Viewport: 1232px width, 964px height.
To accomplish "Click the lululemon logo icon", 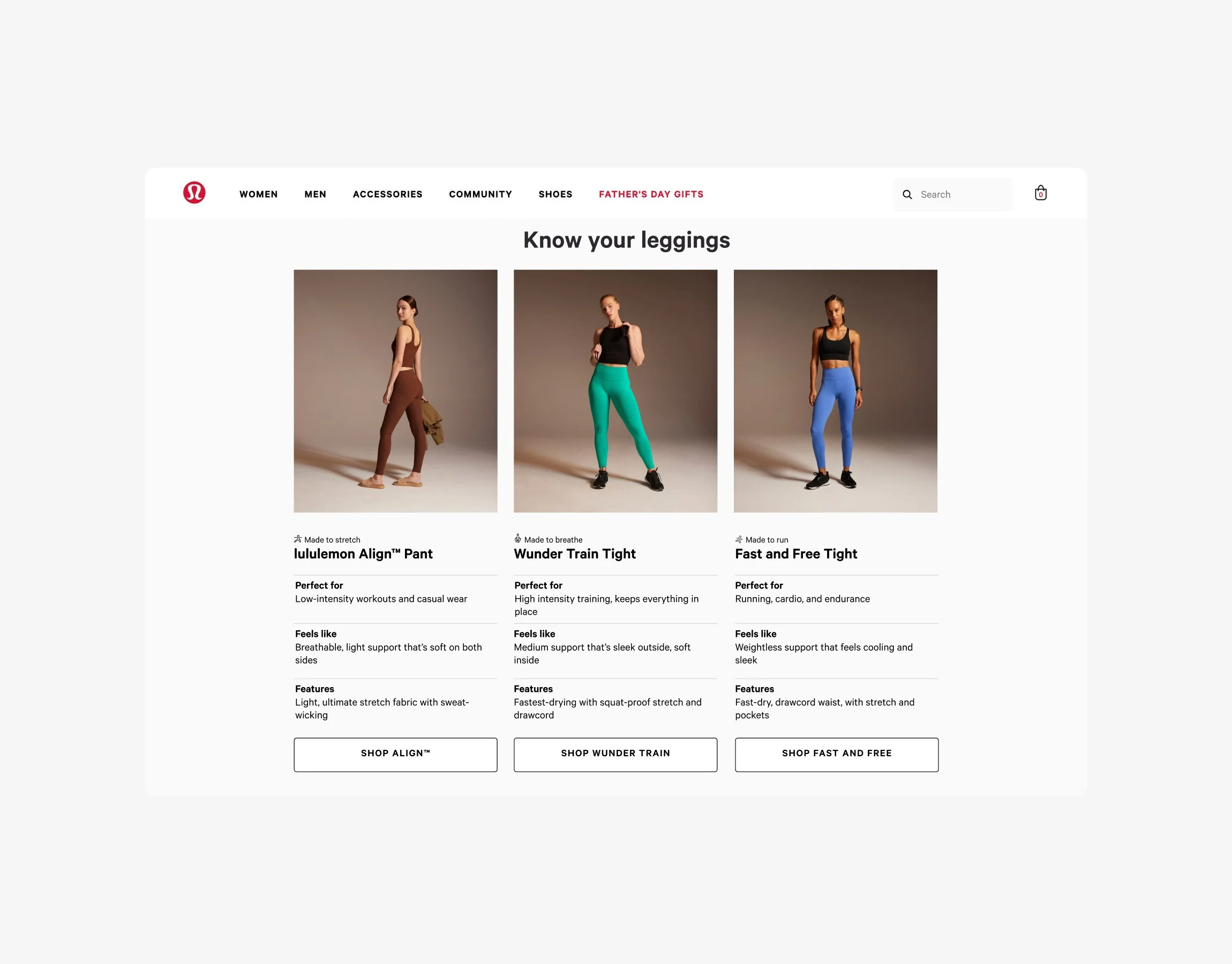I will [194, 192].
